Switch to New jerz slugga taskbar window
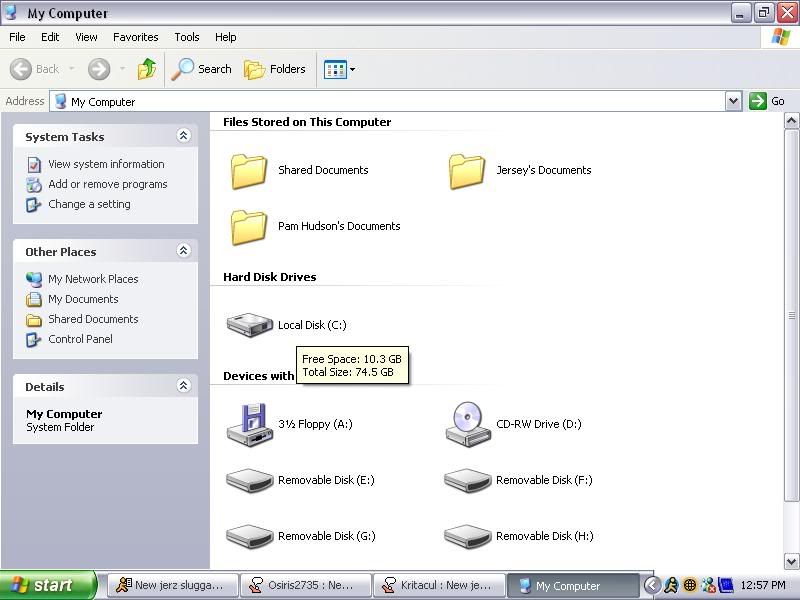 click(172, 585)
